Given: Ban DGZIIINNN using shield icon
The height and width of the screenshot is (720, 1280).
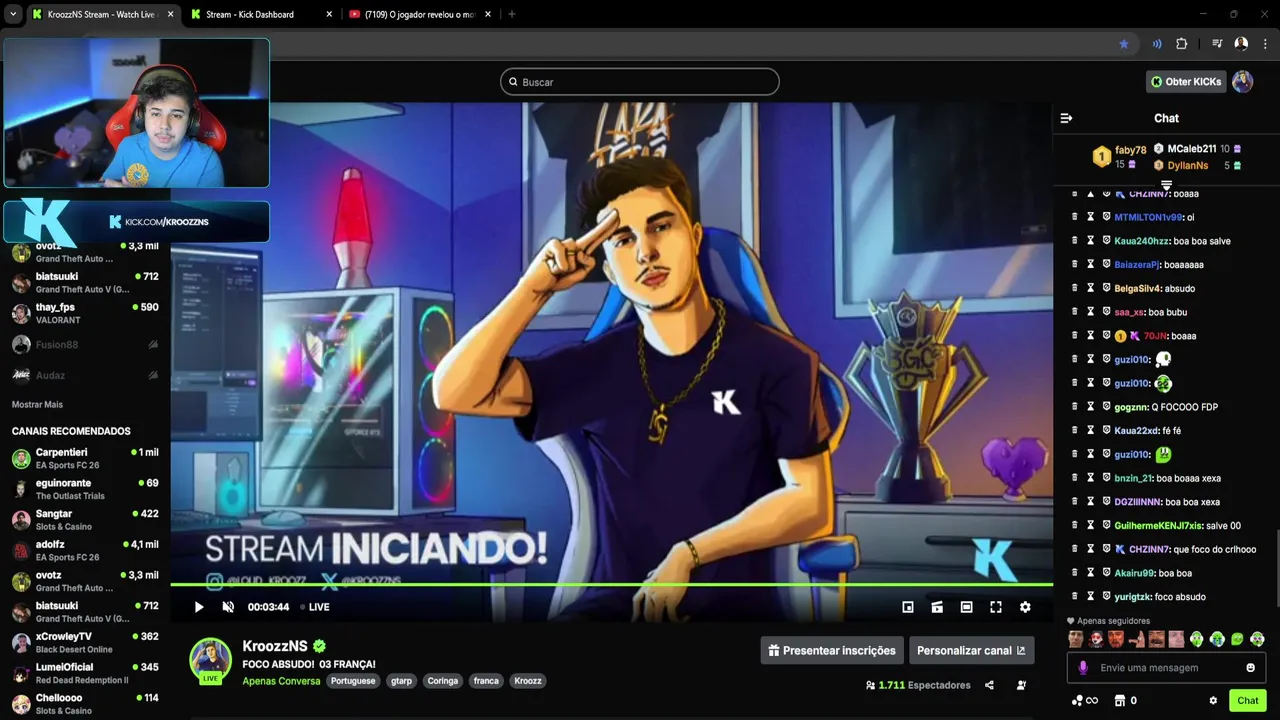Looking at the screenshot, I should (x=1107, y=501).
